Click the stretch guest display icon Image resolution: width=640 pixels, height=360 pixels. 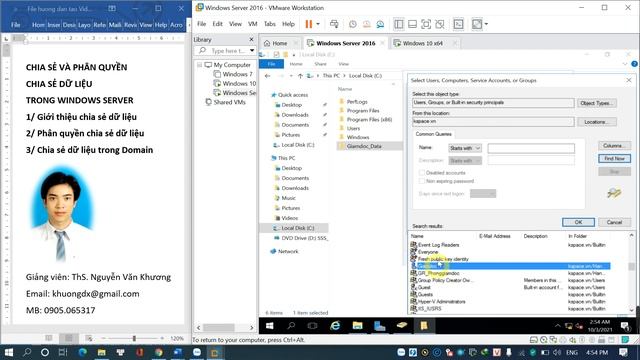click(477, 24)
